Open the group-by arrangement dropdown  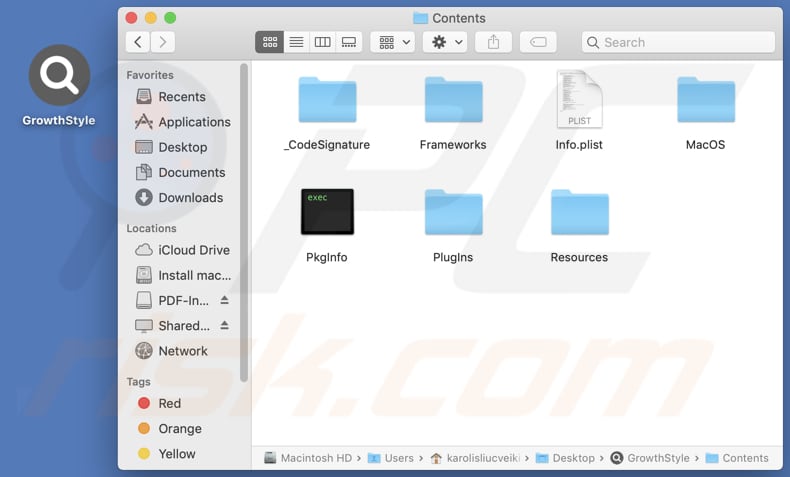click(x=393, y=42)
